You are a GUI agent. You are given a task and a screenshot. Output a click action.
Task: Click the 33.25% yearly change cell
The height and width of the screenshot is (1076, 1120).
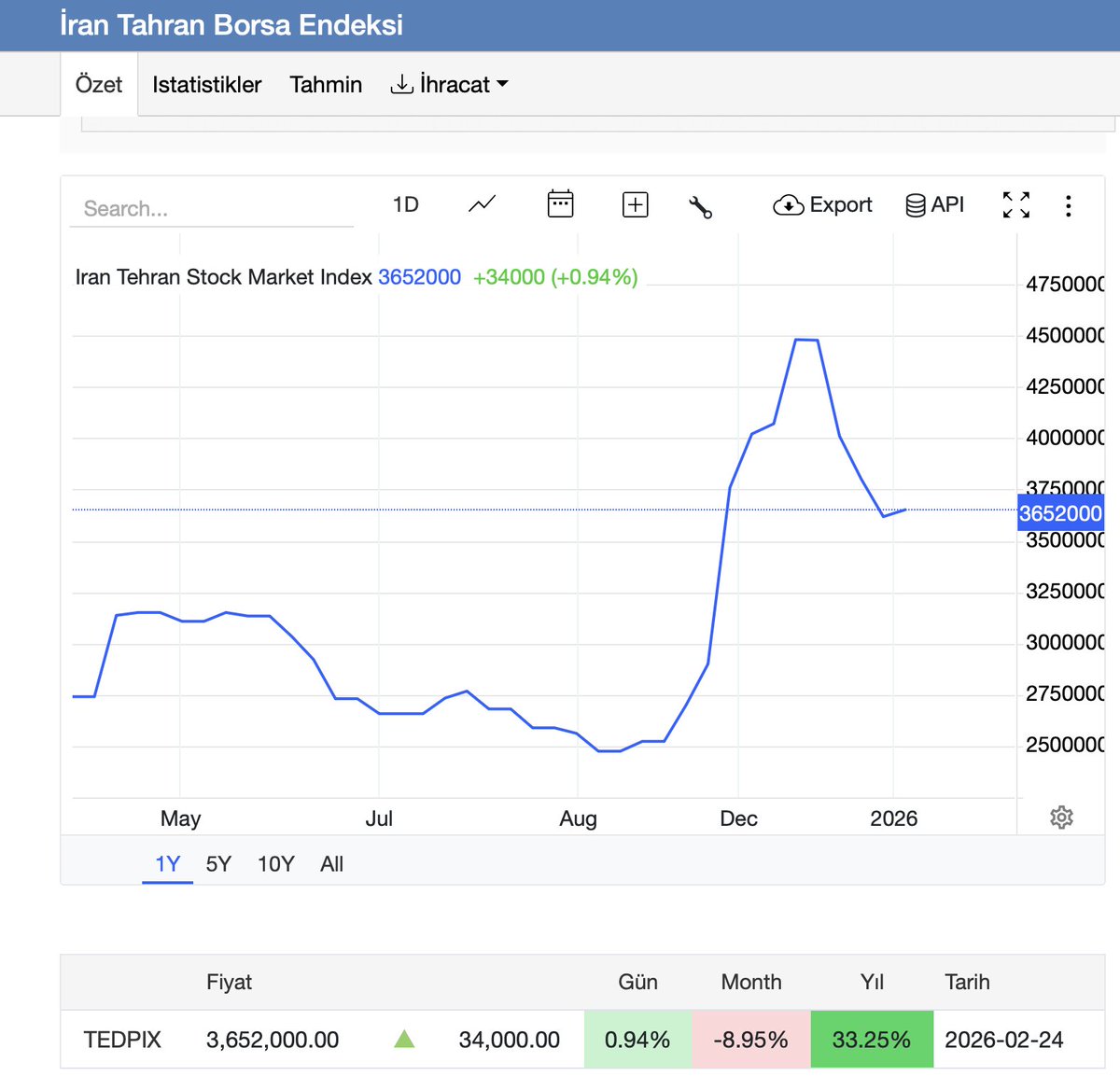[x=872, y=1040]
